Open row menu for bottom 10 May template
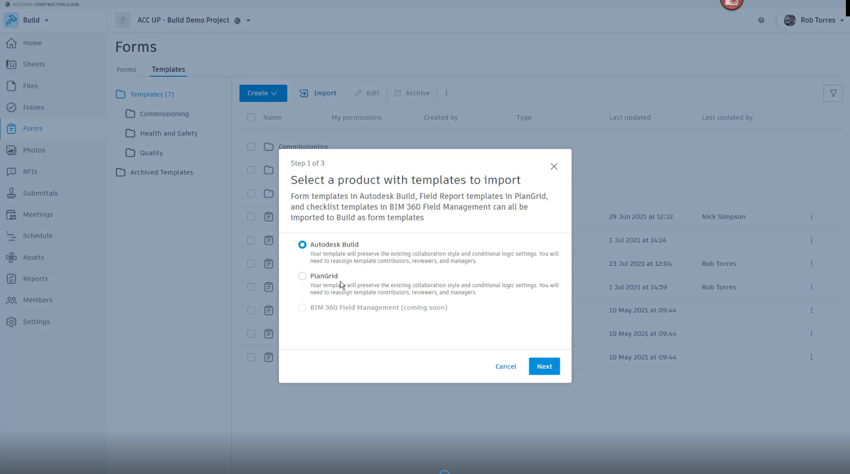 pos(812,357)
